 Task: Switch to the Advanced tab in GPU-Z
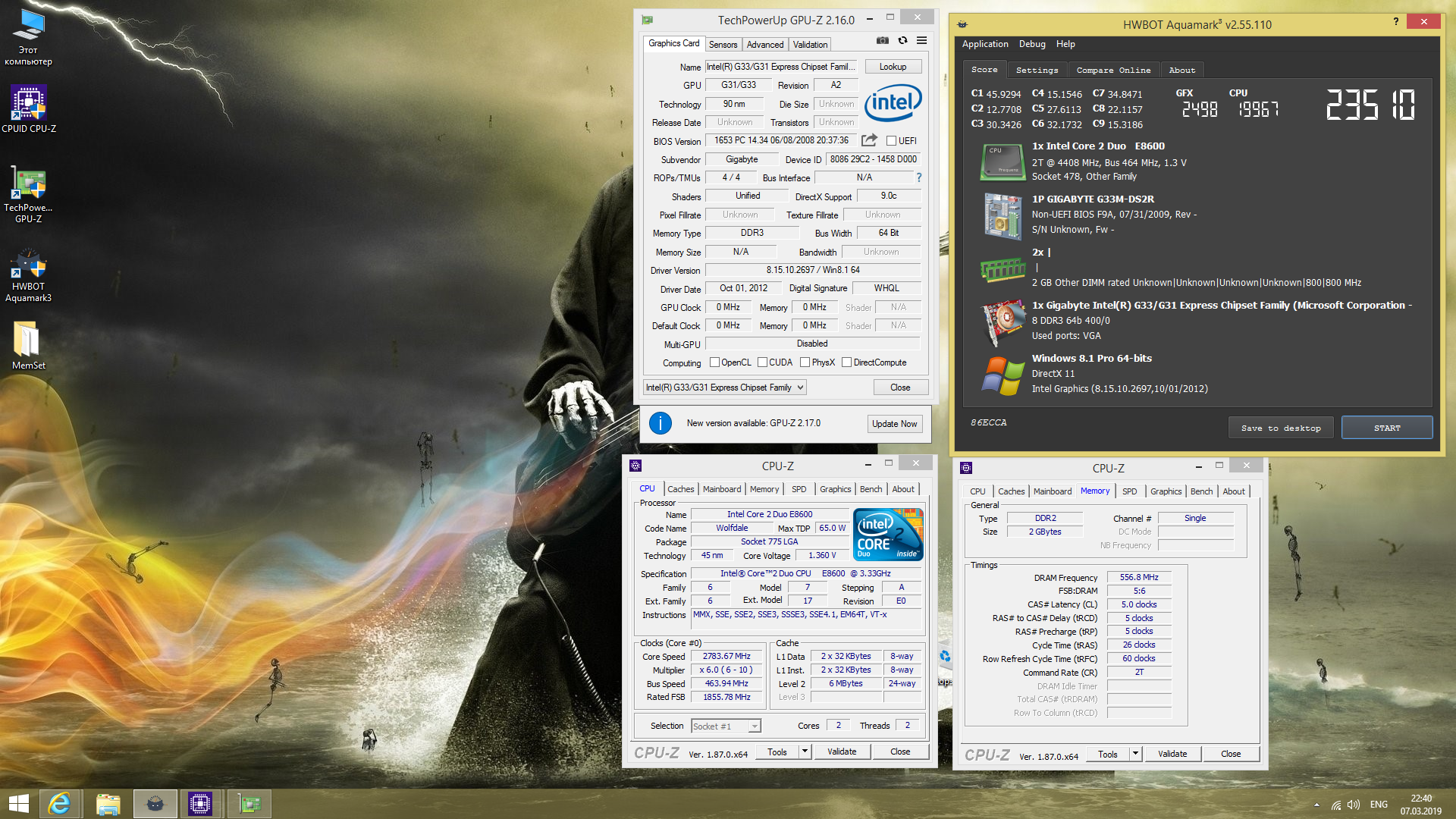click(x=764, y=45)
